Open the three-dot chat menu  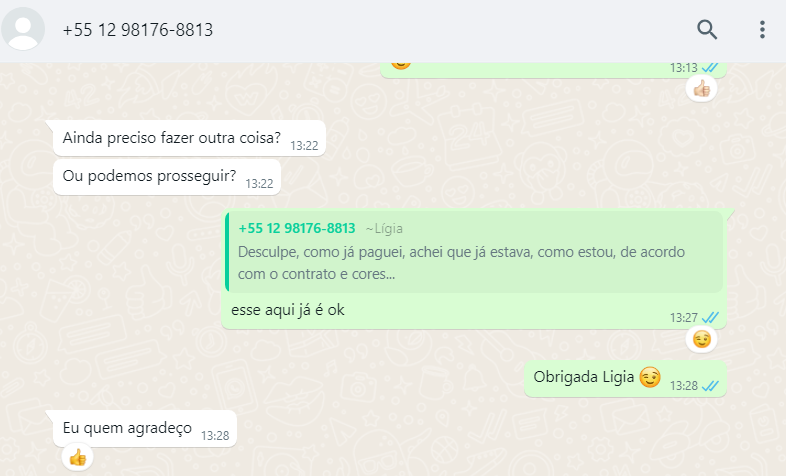pos(762,30)
